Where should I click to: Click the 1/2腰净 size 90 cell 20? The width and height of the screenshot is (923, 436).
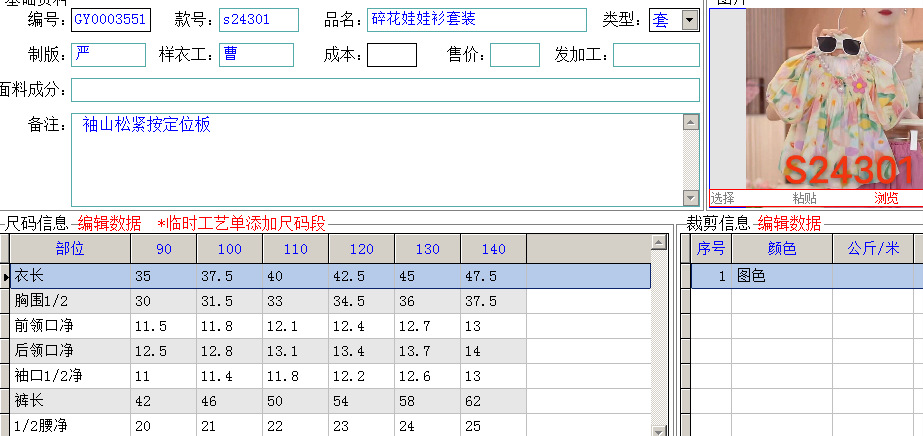(164, 425)
